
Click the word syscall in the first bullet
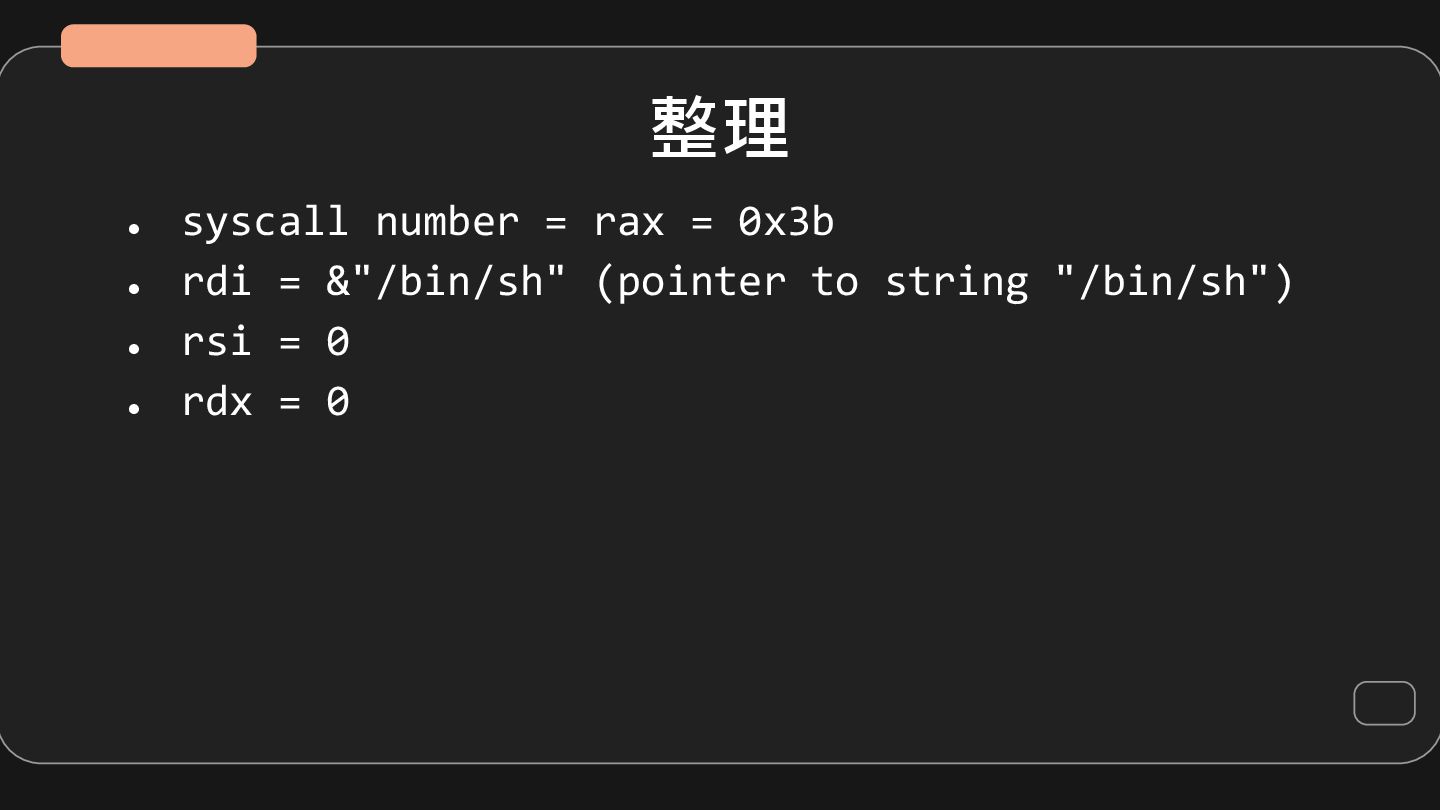point(265,222)
